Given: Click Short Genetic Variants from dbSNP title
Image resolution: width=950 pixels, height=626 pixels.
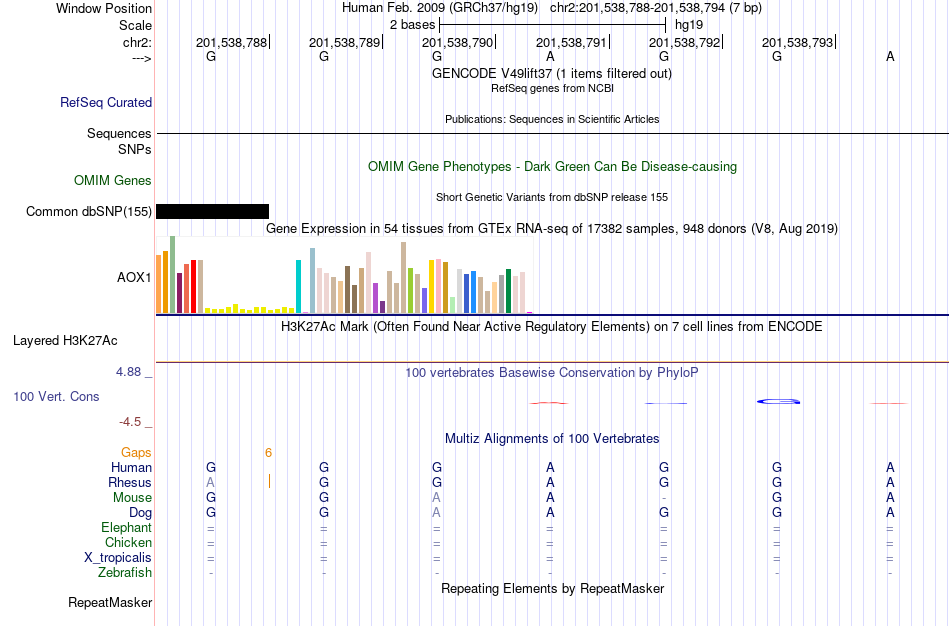Looking at the screenshot, I should pos(552,198).
